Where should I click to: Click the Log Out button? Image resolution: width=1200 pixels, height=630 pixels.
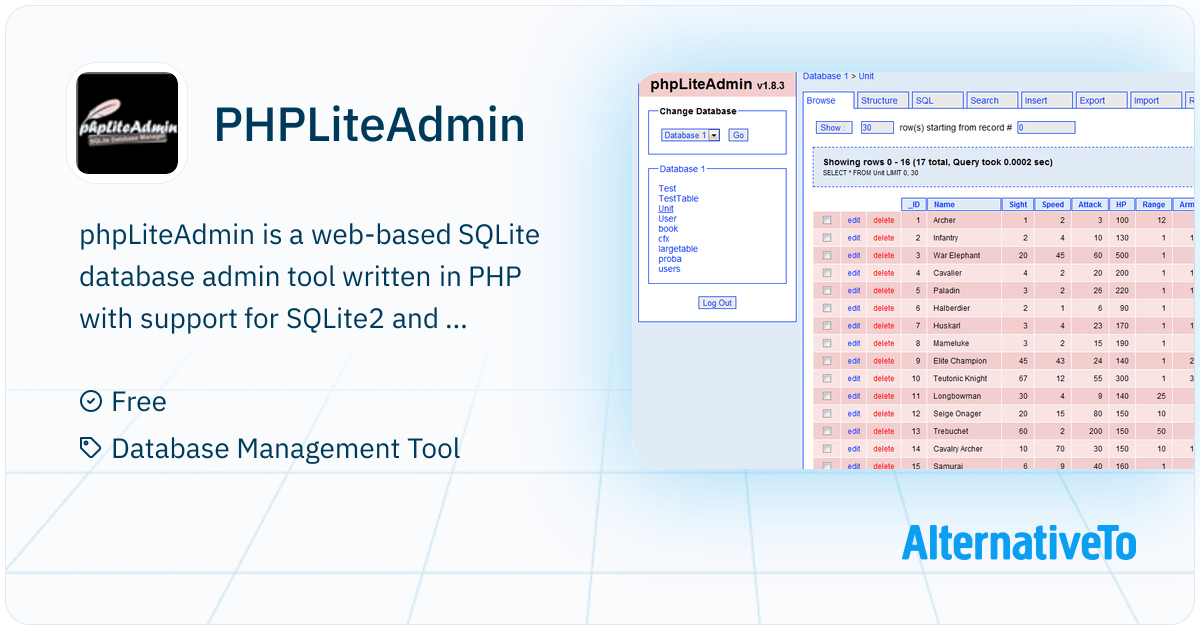coord(717,303)
